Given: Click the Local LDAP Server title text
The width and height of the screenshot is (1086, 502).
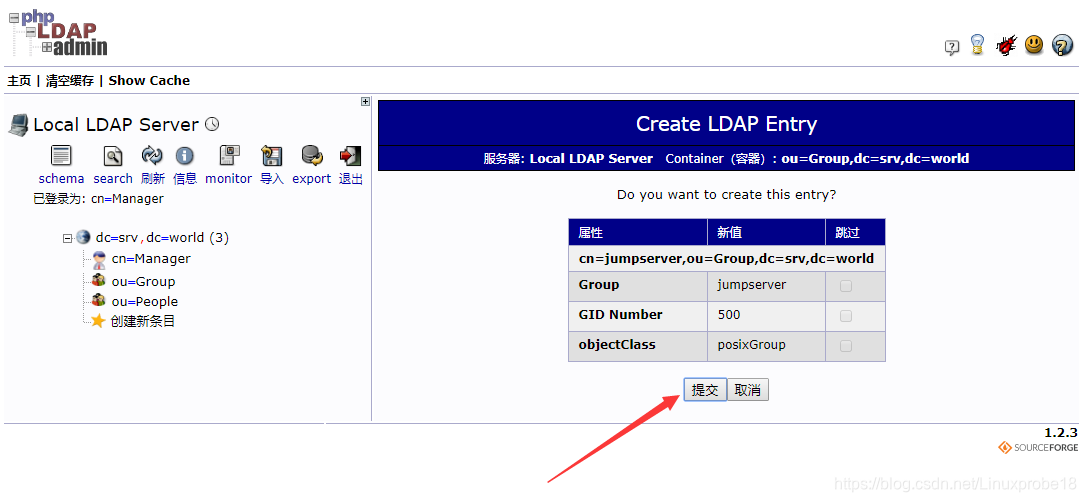Looking at the screenshot, I should coord(116,125).
